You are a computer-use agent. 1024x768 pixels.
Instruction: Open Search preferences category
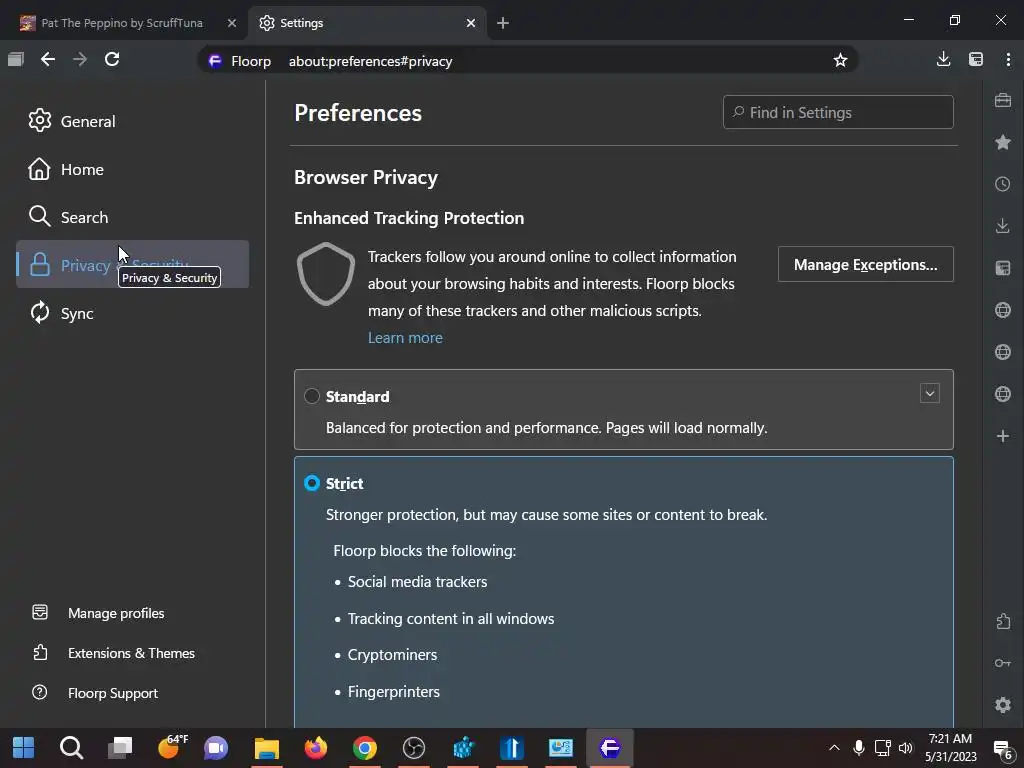pos(133,217)
